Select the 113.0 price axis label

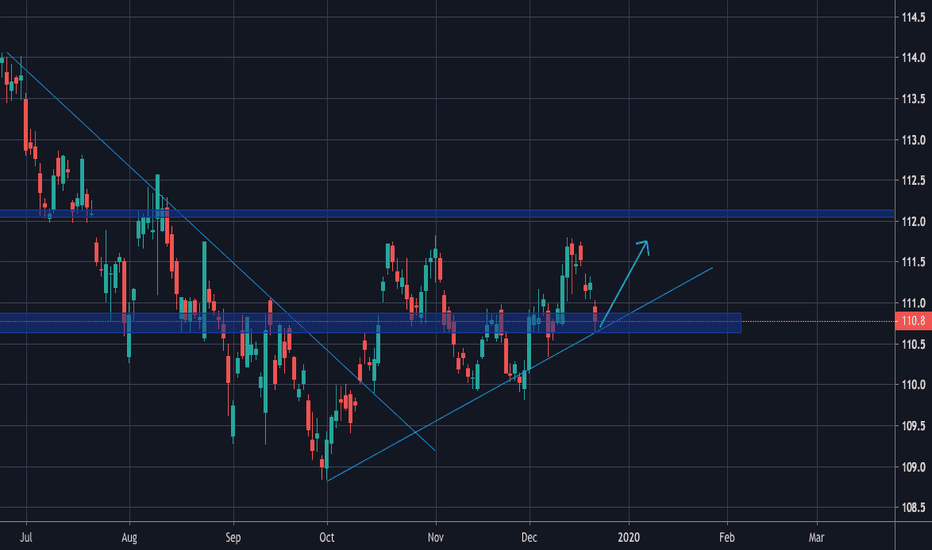pyautogui.click(x=914, y=140)
